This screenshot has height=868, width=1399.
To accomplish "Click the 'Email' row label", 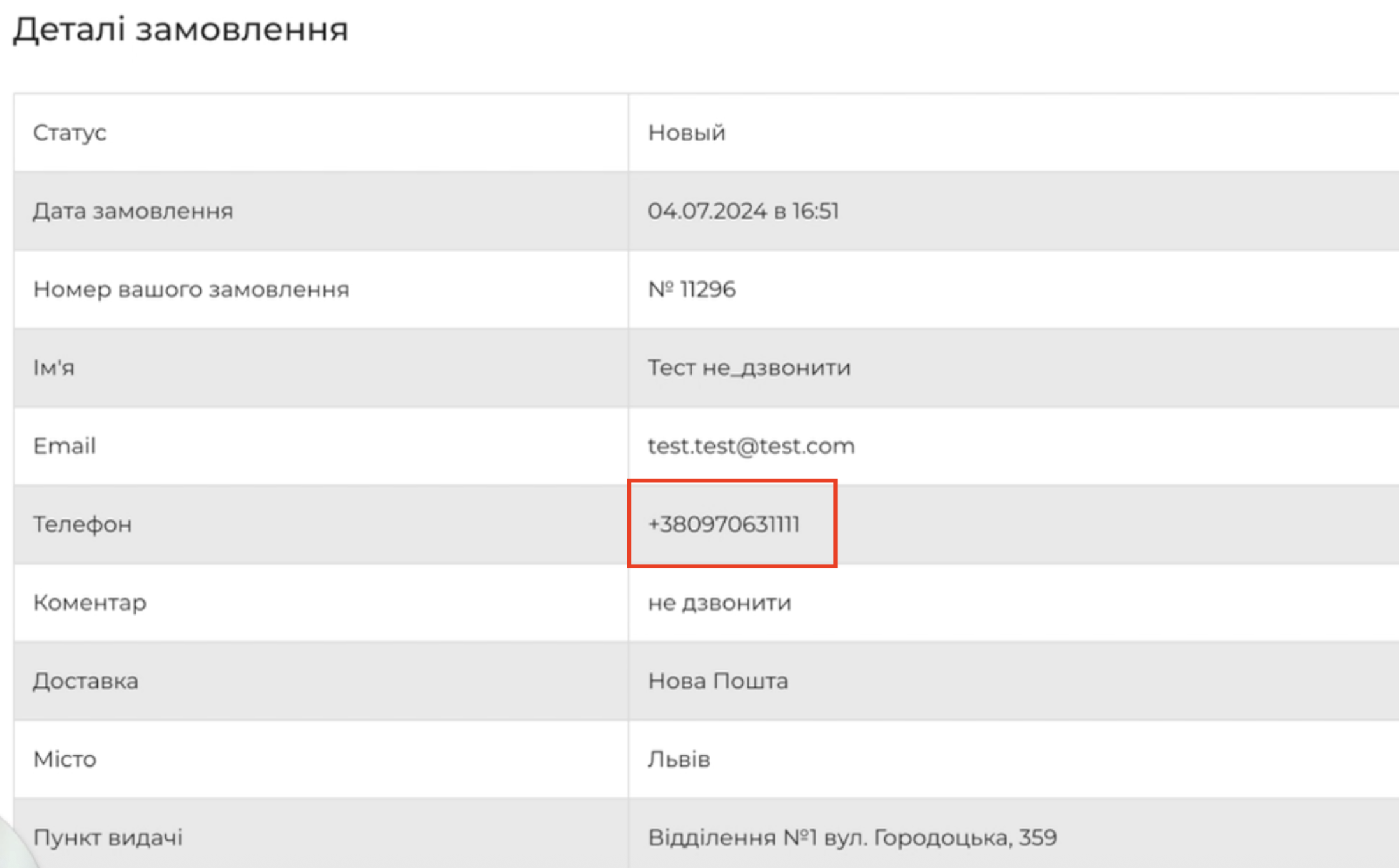I will [x=64, y=446].
